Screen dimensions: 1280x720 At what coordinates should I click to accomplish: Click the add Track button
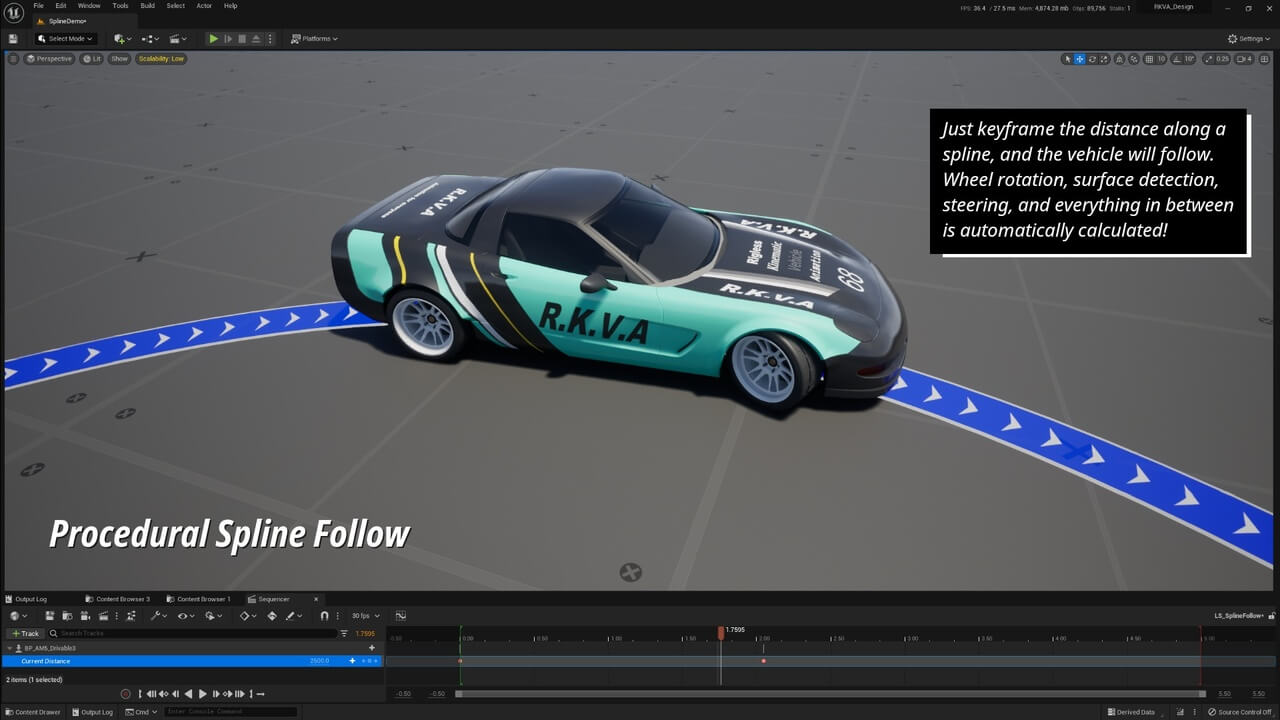tap(25, 633)
